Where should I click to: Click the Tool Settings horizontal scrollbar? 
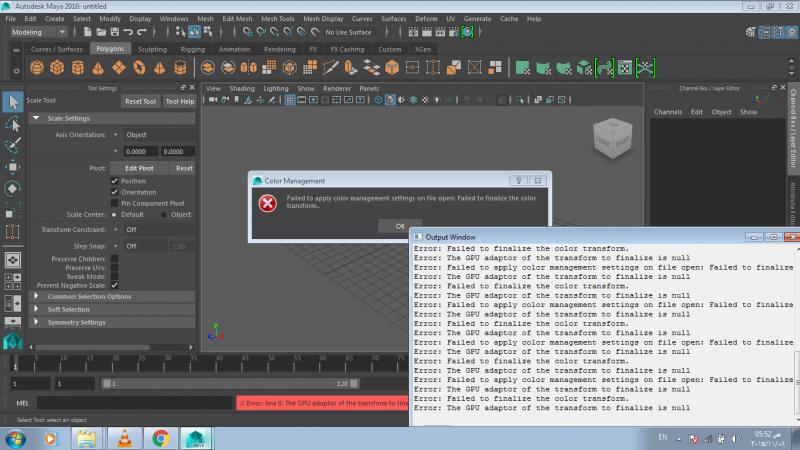click(x=92, y=347)
